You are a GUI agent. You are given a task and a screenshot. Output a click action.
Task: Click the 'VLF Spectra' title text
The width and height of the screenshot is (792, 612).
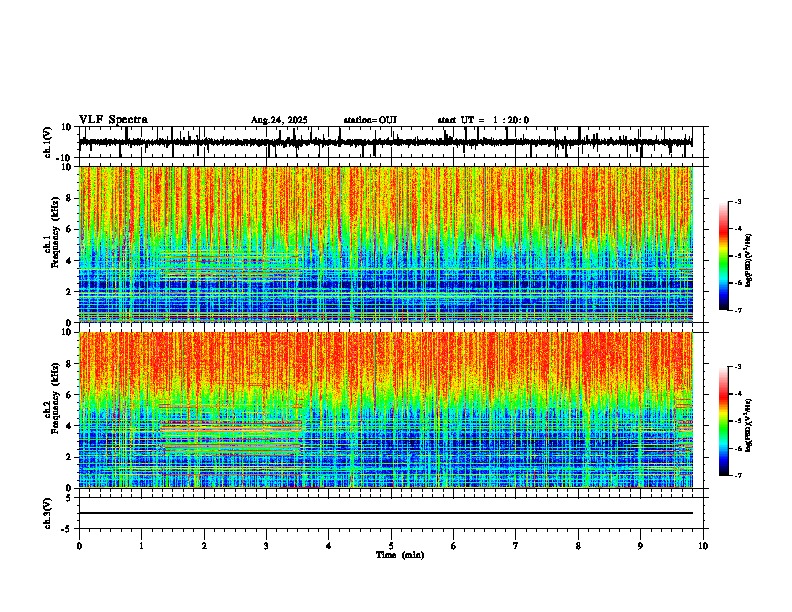[113, 120]
